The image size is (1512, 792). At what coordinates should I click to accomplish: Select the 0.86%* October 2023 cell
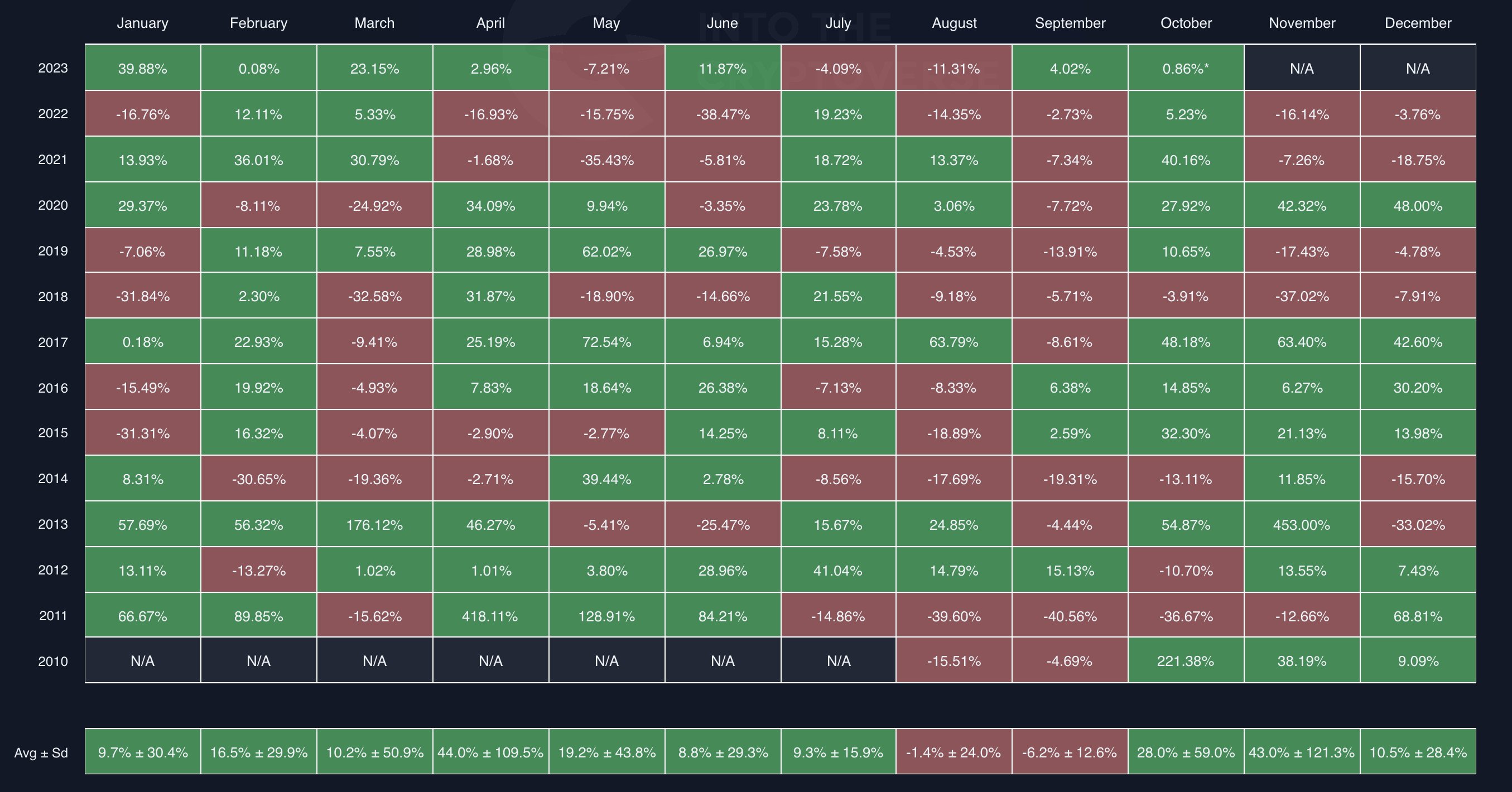(1186, 68)
